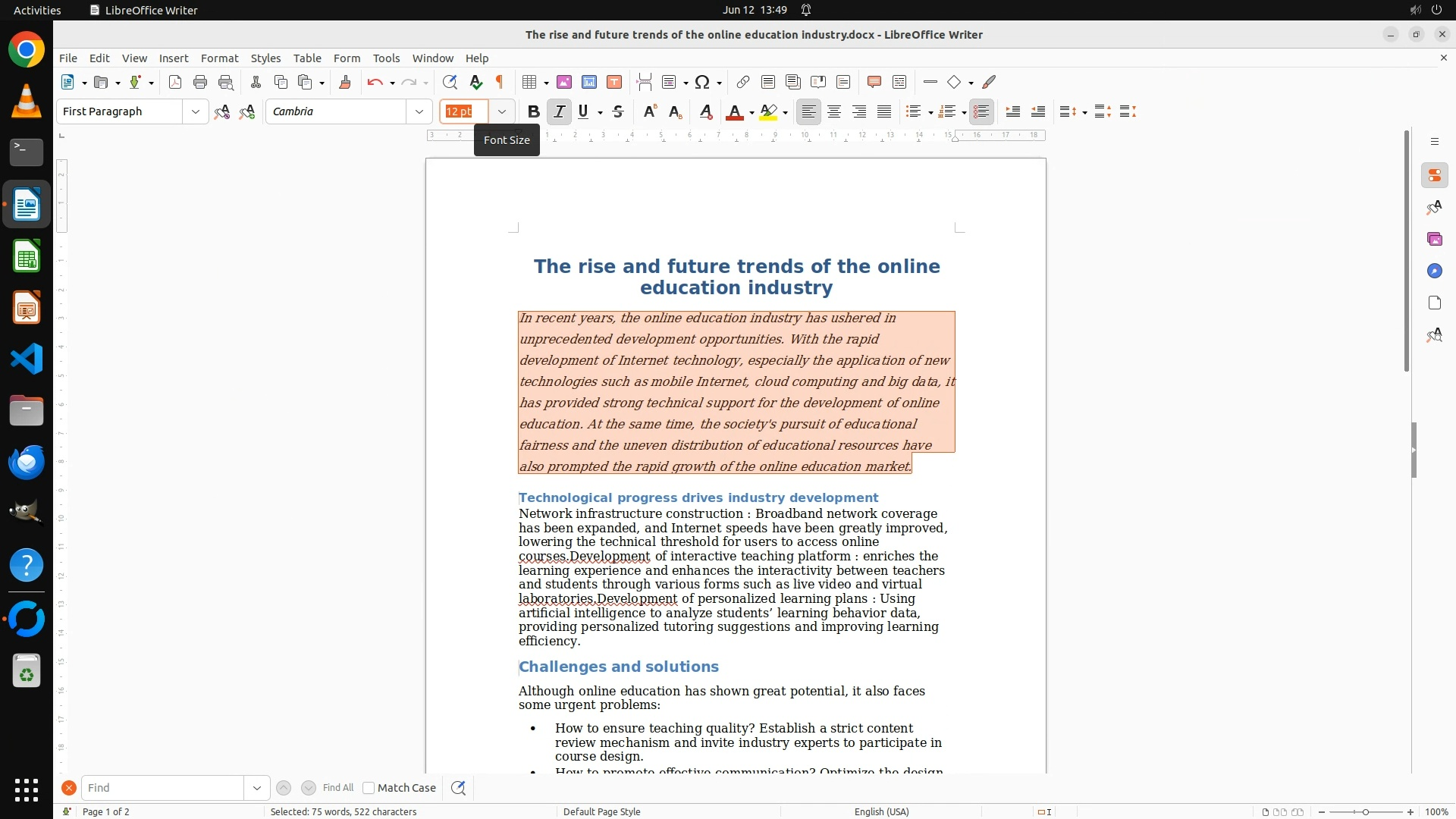The width and height of the screenshot is (1456, 819).
Task: Toggle Italic formatting button
Action: tap(560, 112)
